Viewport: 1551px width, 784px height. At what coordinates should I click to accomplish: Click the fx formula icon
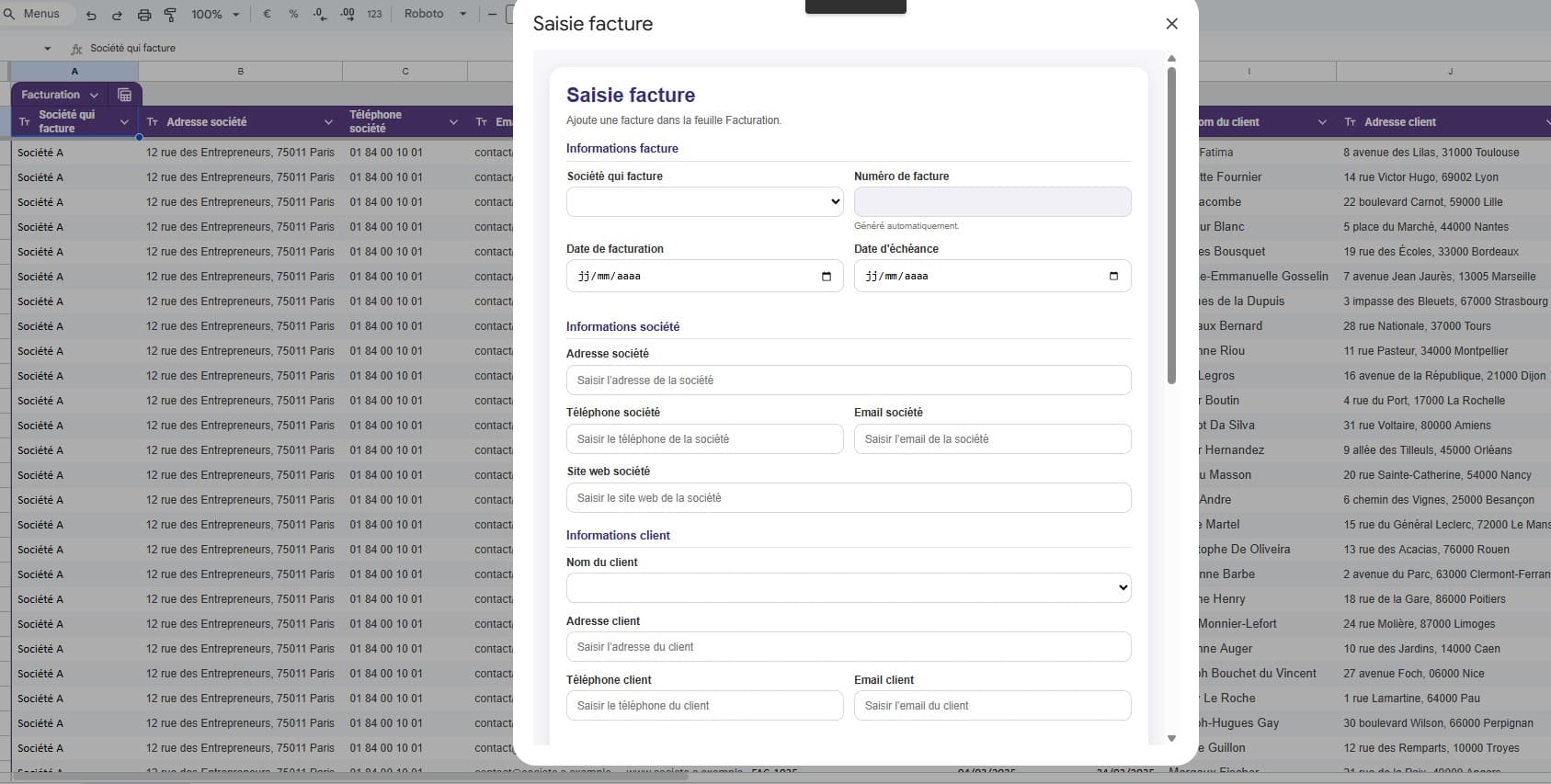tap(76, 49)
